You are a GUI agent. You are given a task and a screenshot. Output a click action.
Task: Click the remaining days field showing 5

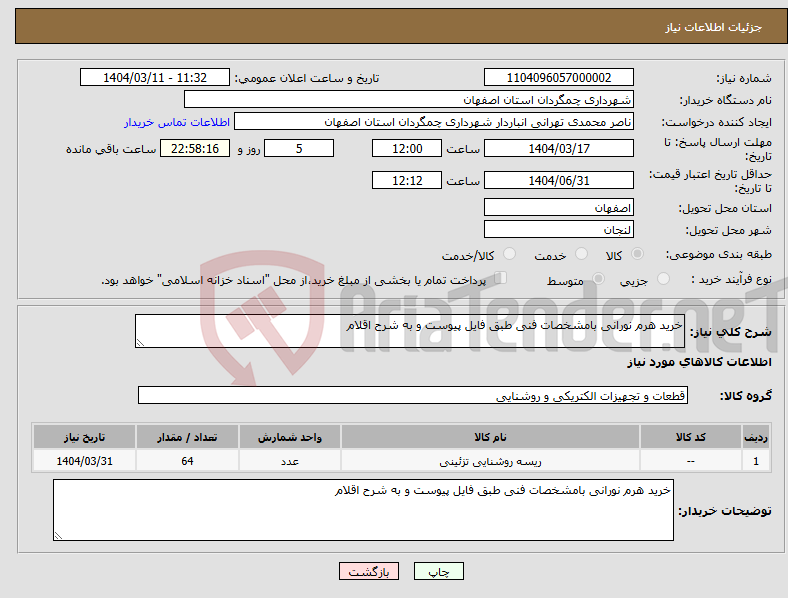pyautogui.click(x=299, y=148)
